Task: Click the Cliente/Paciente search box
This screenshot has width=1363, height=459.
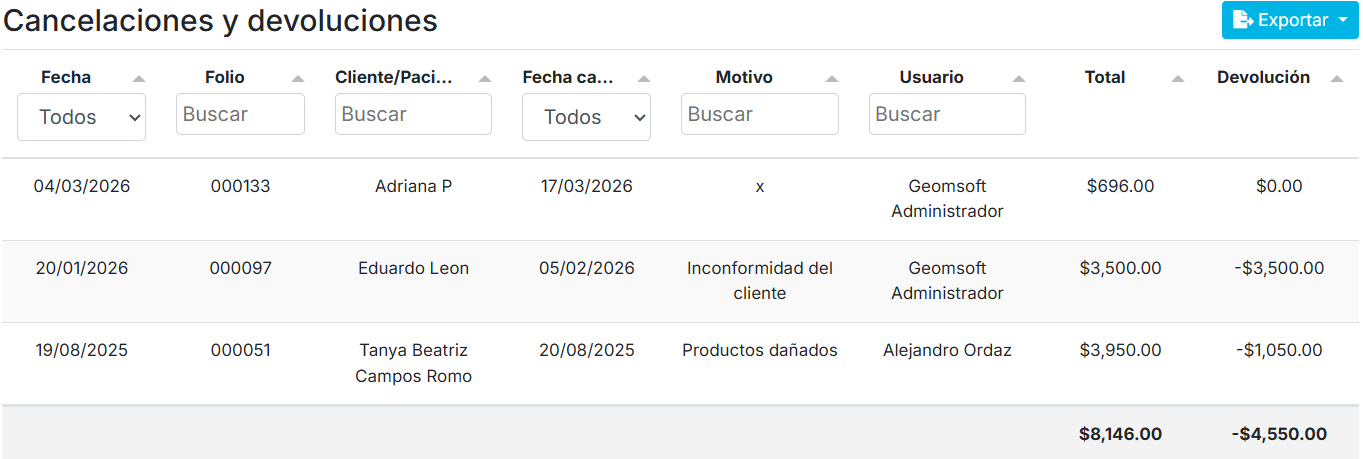Action: tap(413, 114)
